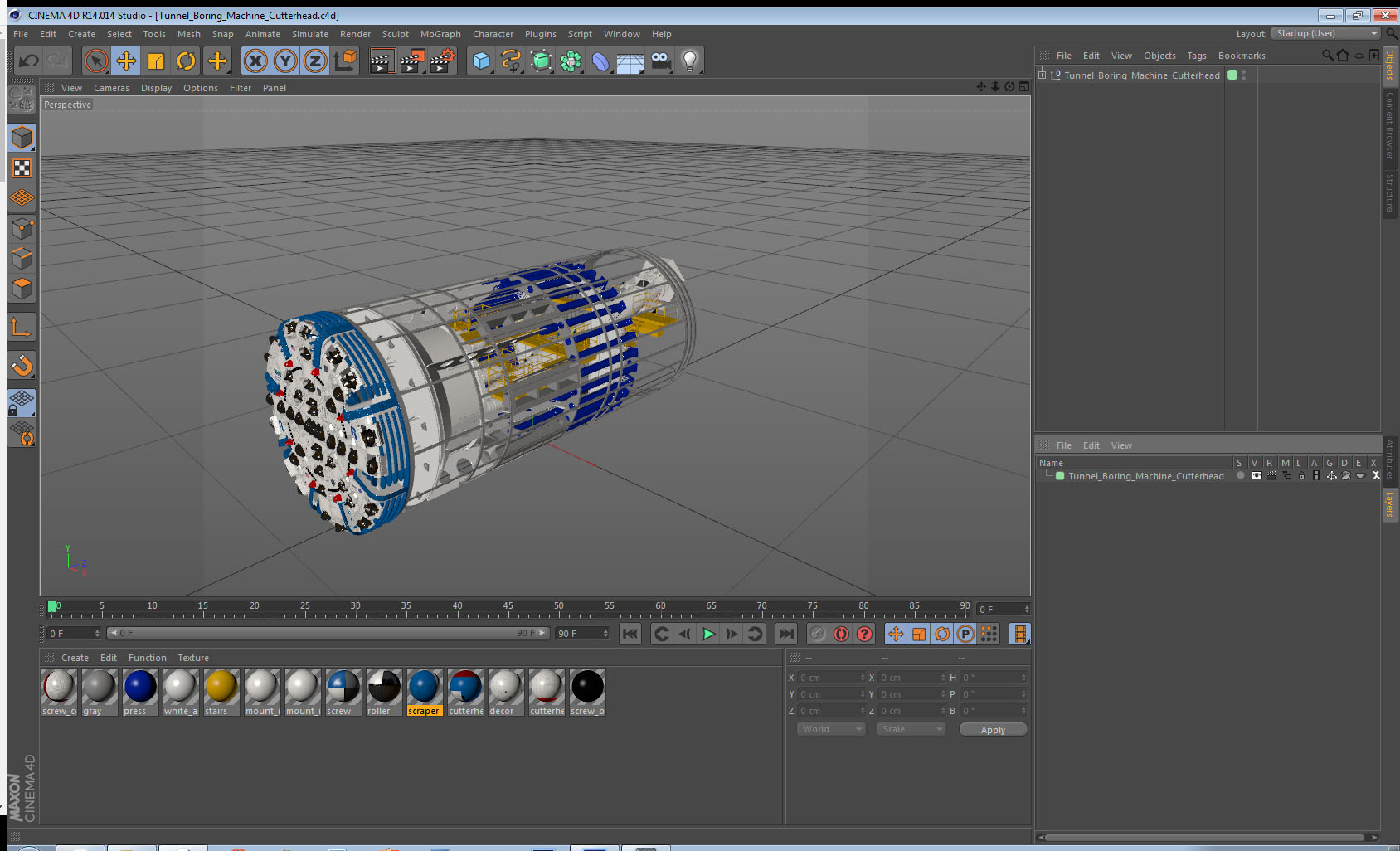Viewport: 1400px width, 851px height.
Task: Open the File menu
Action: coord(21,34)
